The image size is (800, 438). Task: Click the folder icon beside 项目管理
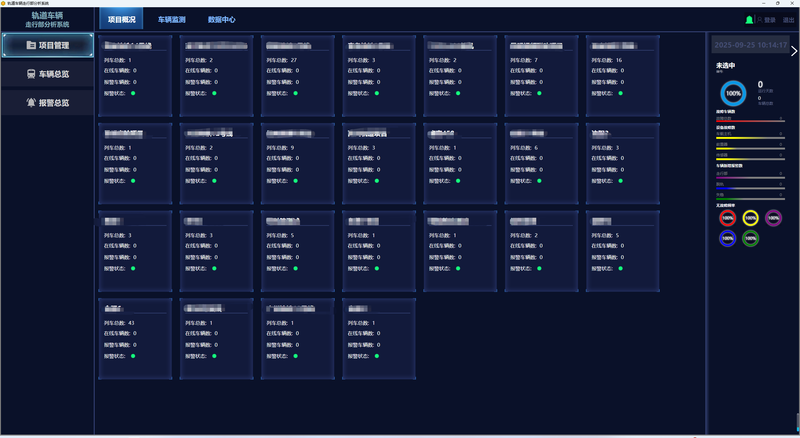[x=31, y=45]
